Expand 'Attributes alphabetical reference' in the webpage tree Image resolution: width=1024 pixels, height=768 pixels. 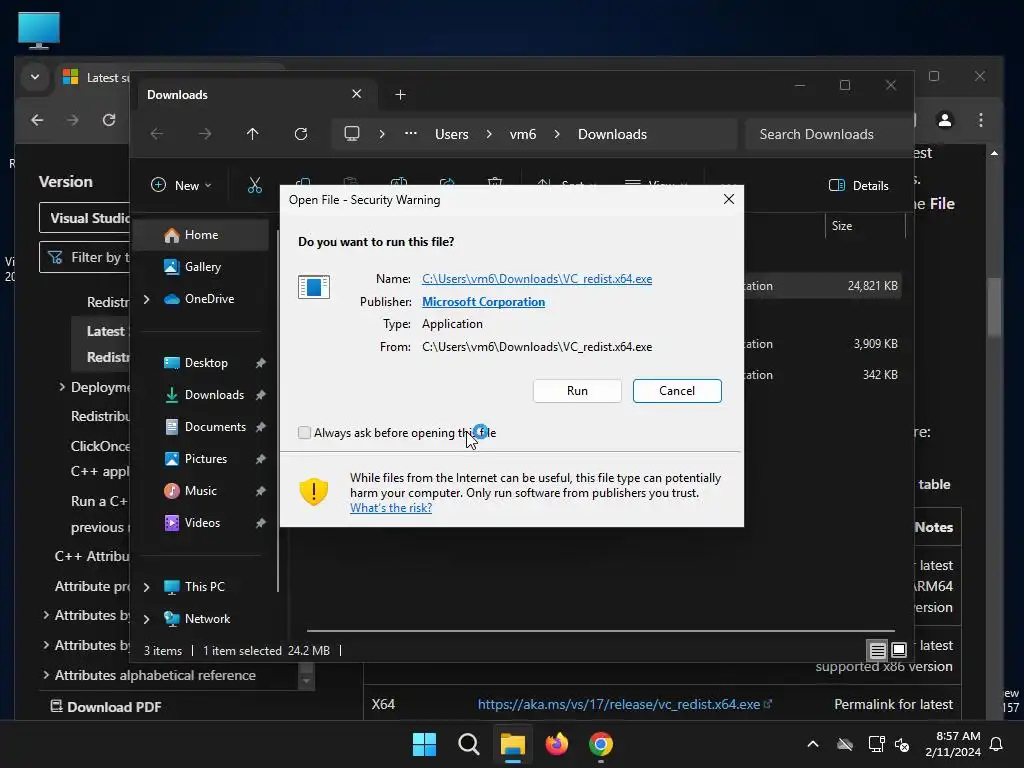pos(46,675)
